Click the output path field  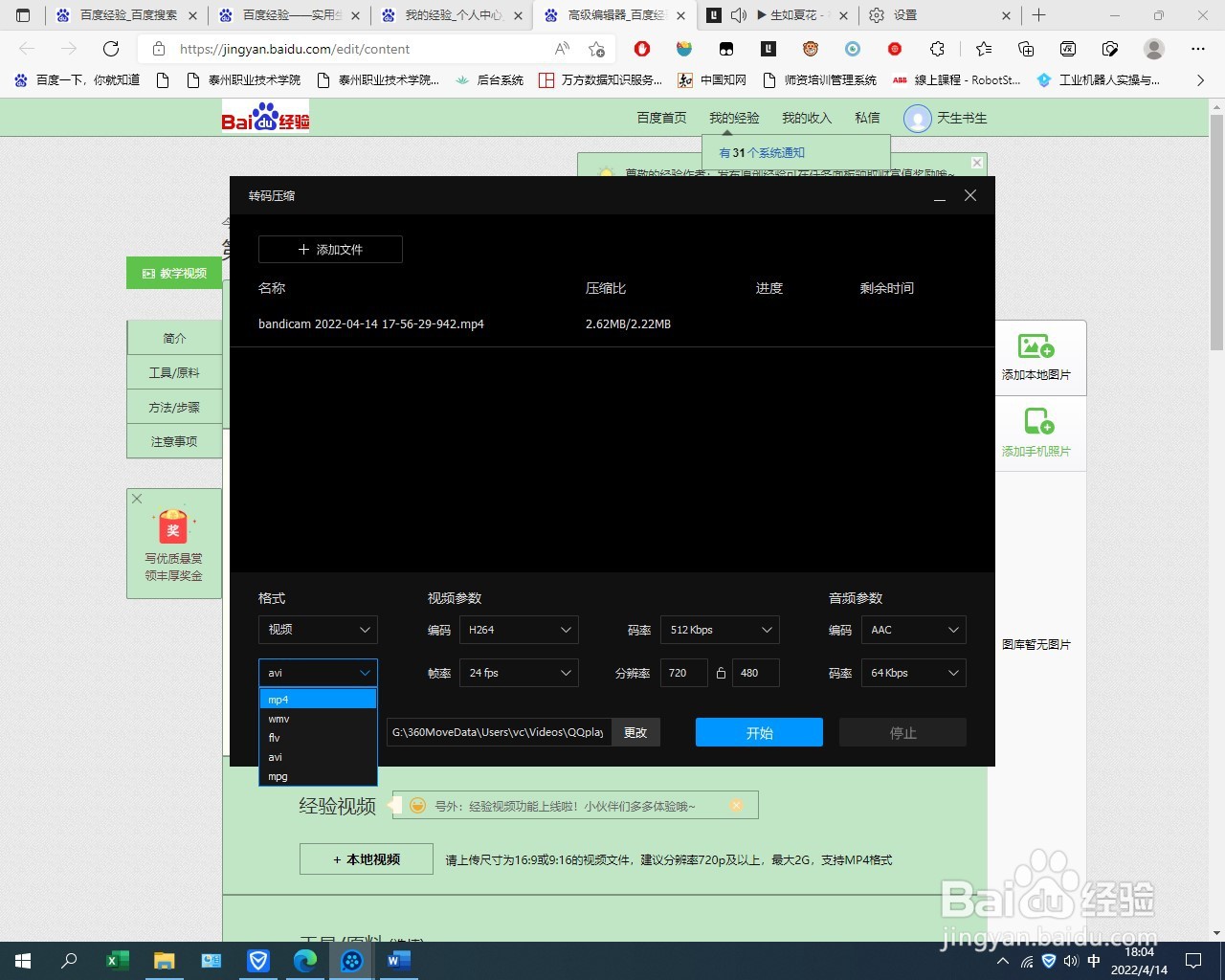(499, 732)
